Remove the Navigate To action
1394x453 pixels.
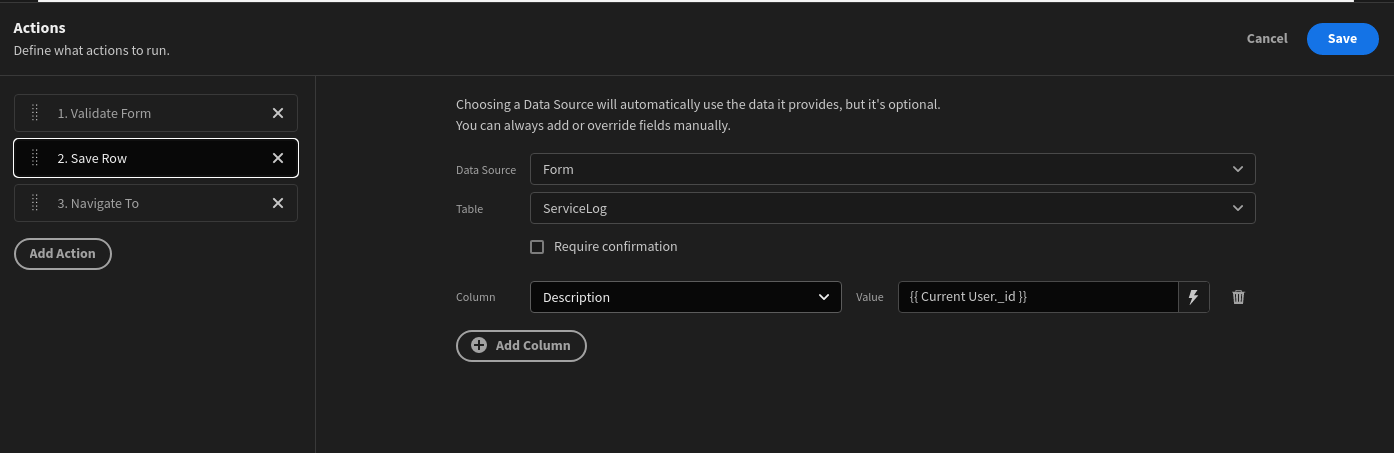(x=278, y=203)
